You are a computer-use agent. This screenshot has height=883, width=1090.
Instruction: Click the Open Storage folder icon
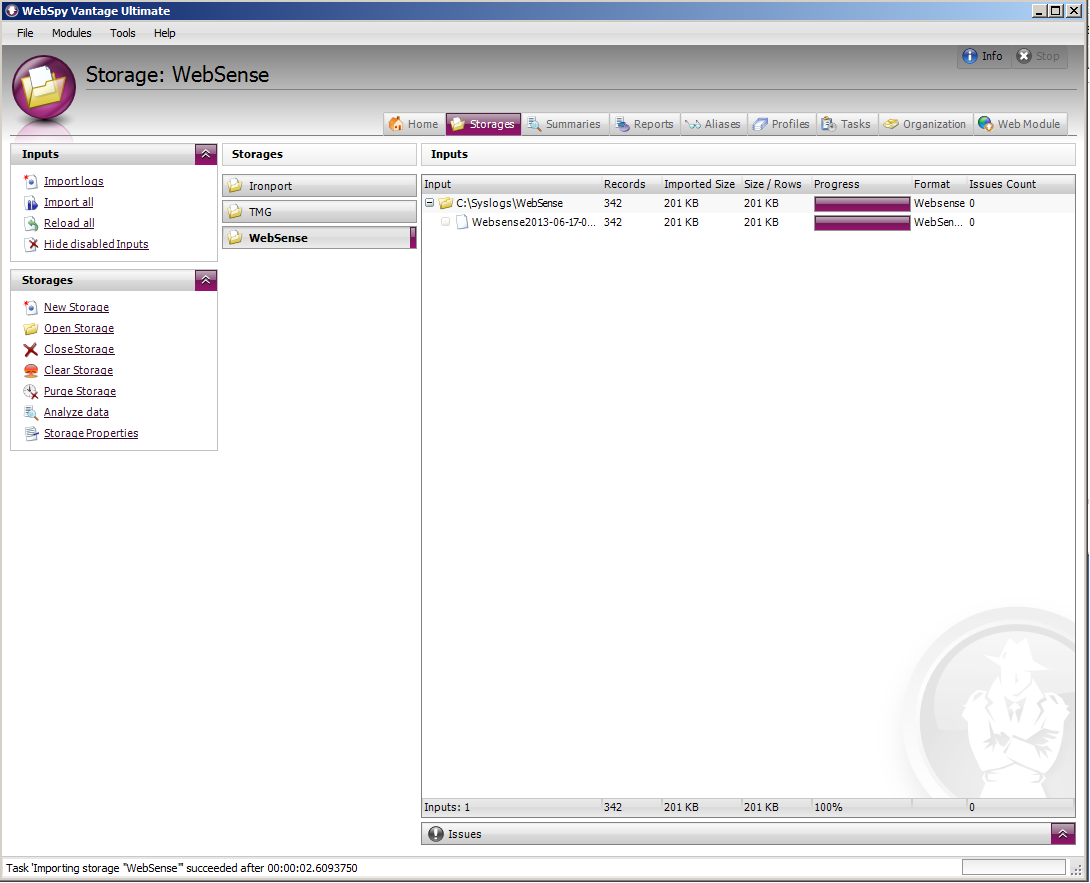point(31,328)
